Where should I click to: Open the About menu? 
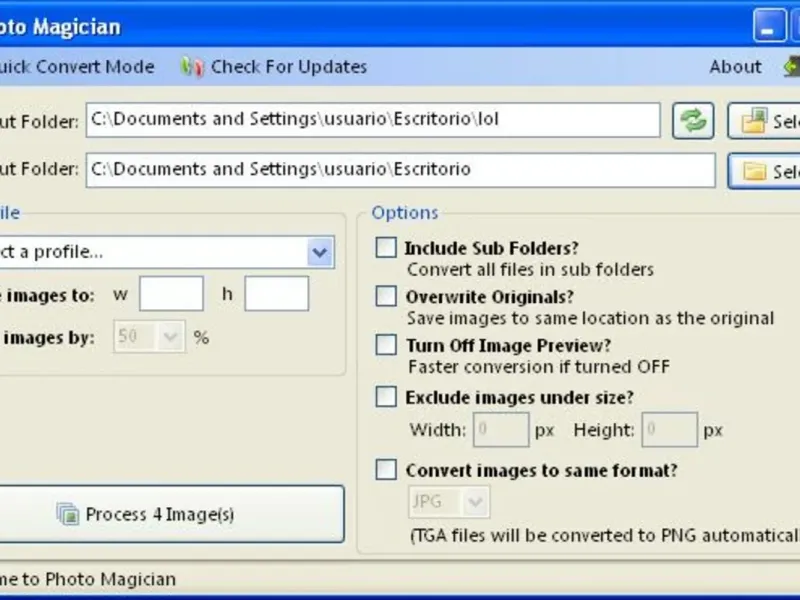pyautogui.click(x=735, y=67)
